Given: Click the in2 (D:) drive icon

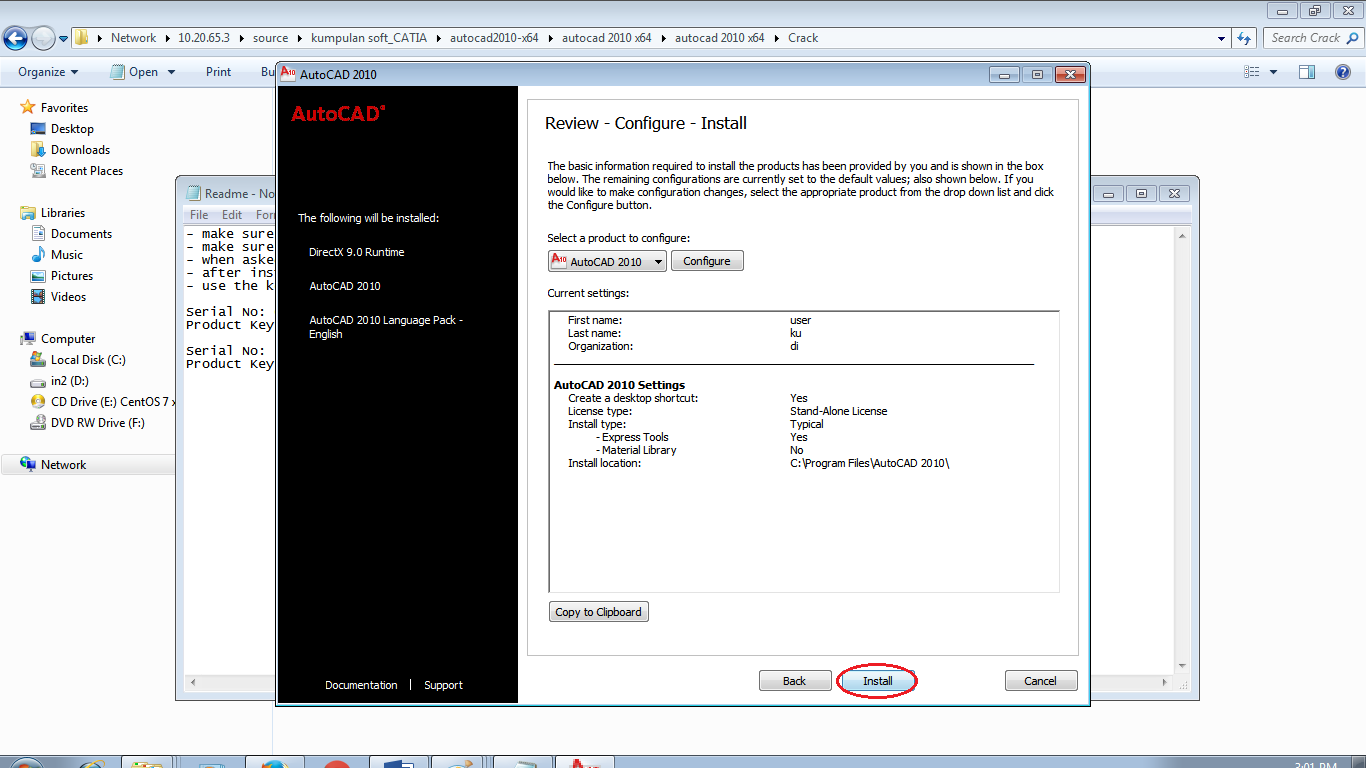Looking at the screenshot, I should 38,380.
